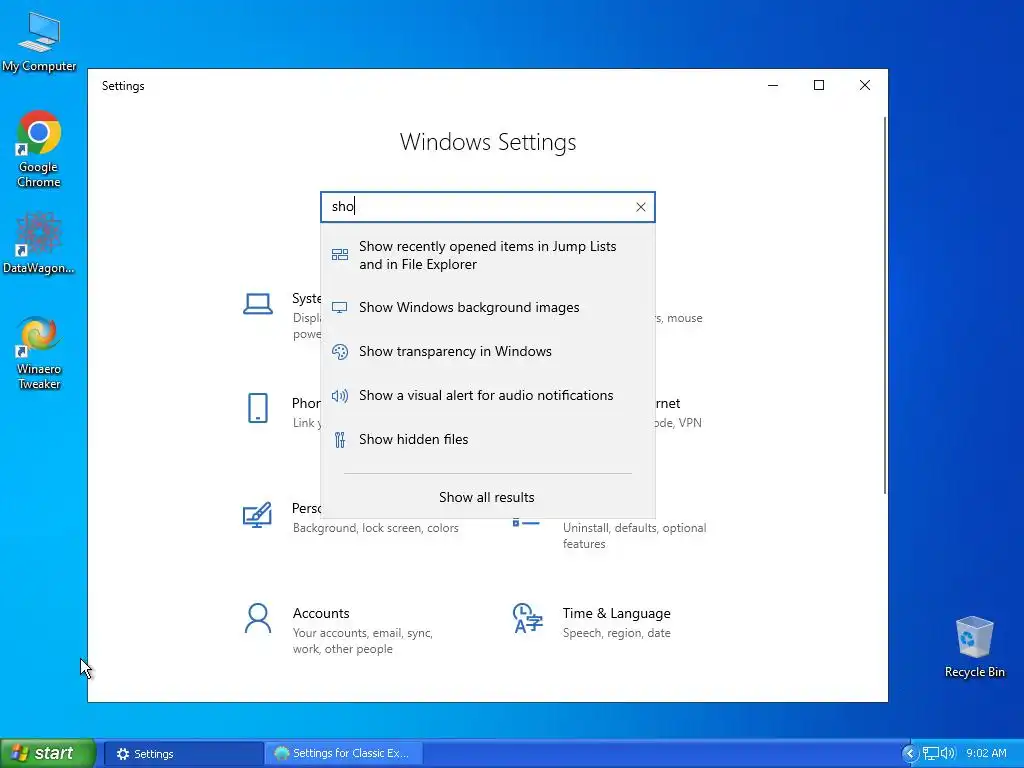Switch to Settings taskbar button
Image resolution: width=1024 pixels, height=768 pixels.
184,754
